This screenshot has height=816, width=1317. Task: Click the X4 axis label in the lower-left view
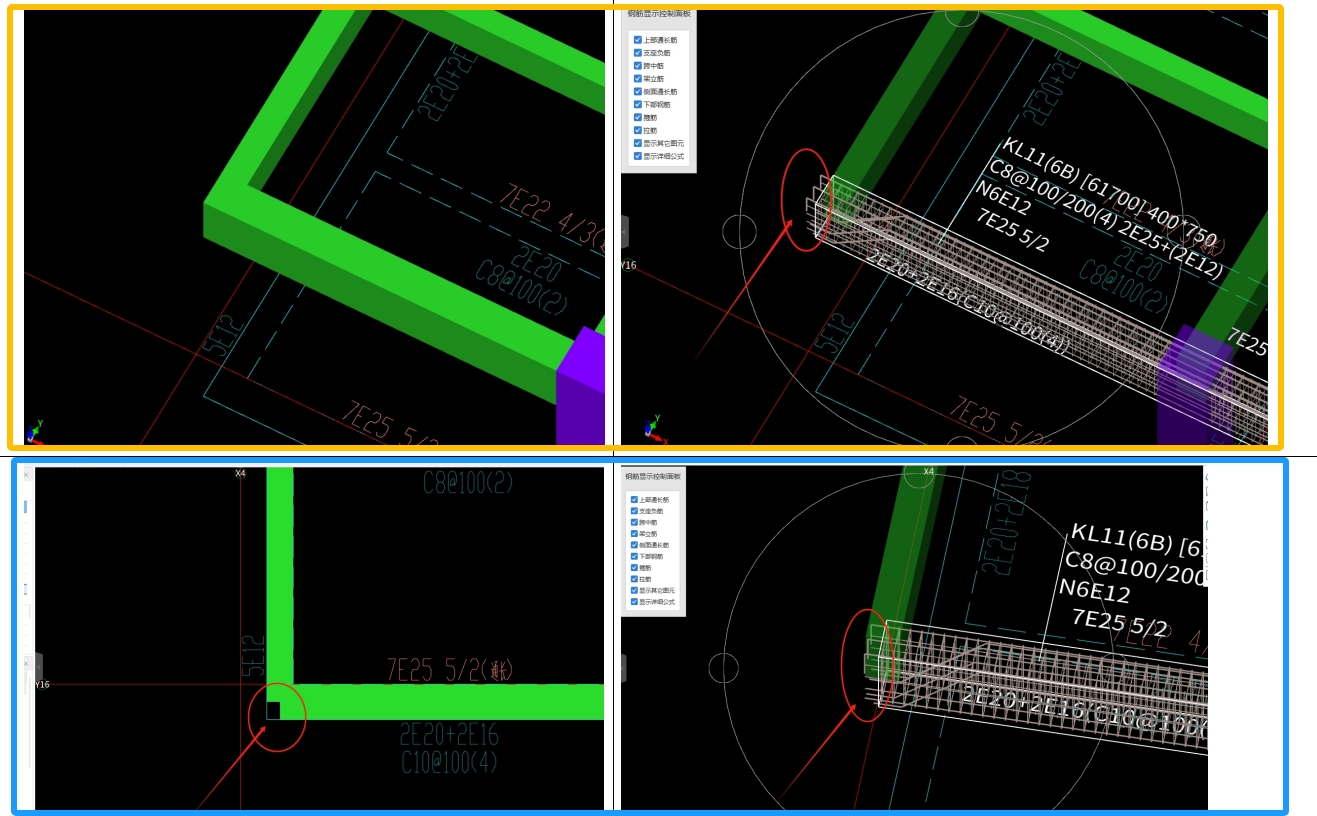point(240,473)
